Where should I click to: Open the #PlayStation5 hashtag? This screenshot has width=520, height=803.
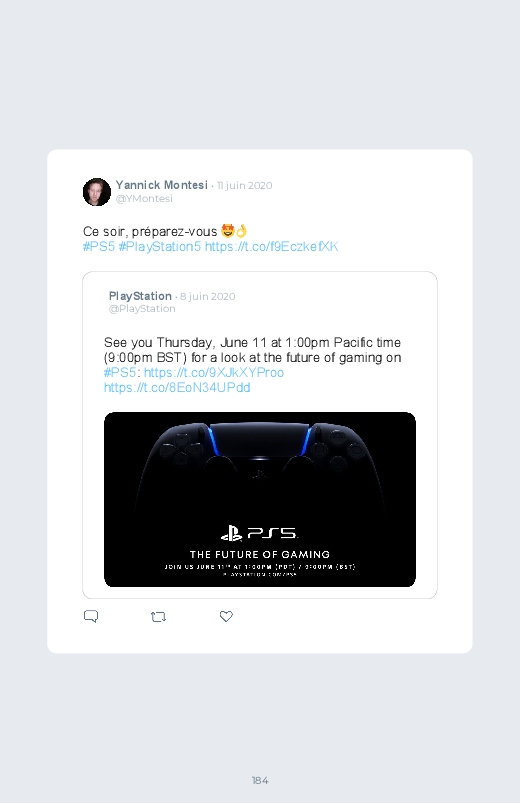[x=159, y=246]
